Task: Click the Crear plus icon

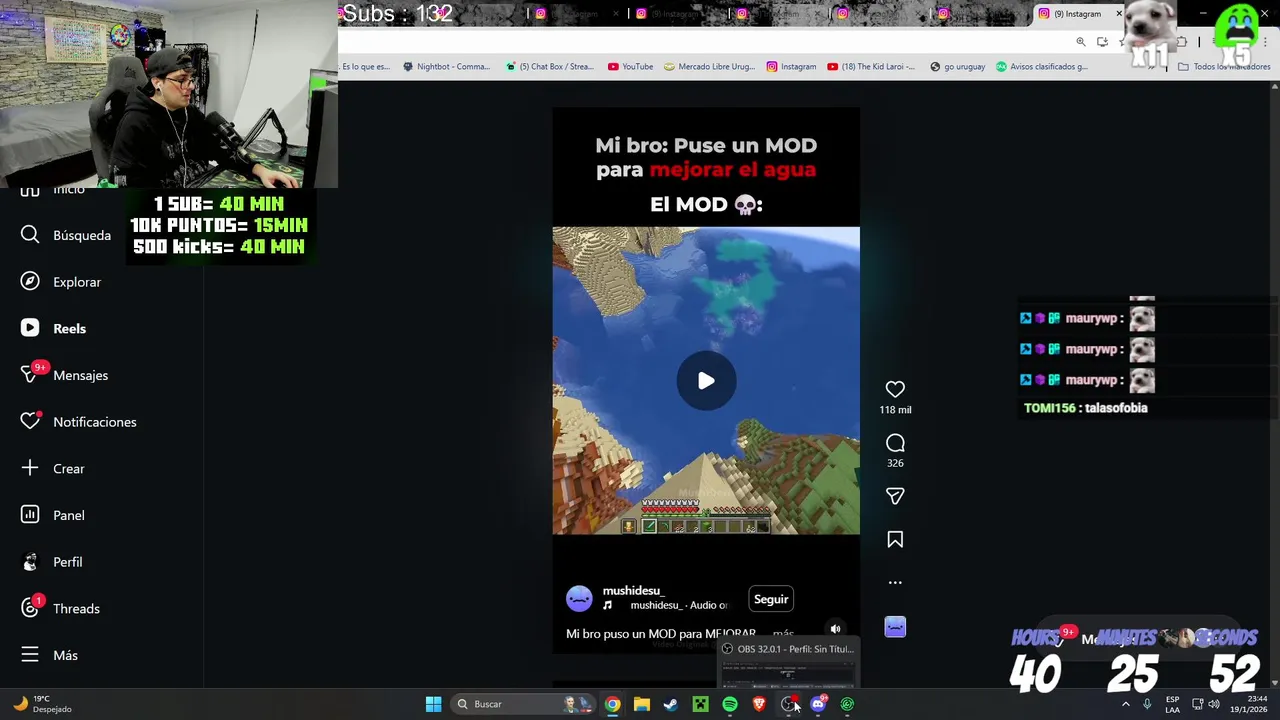Action: click(30, 468)
